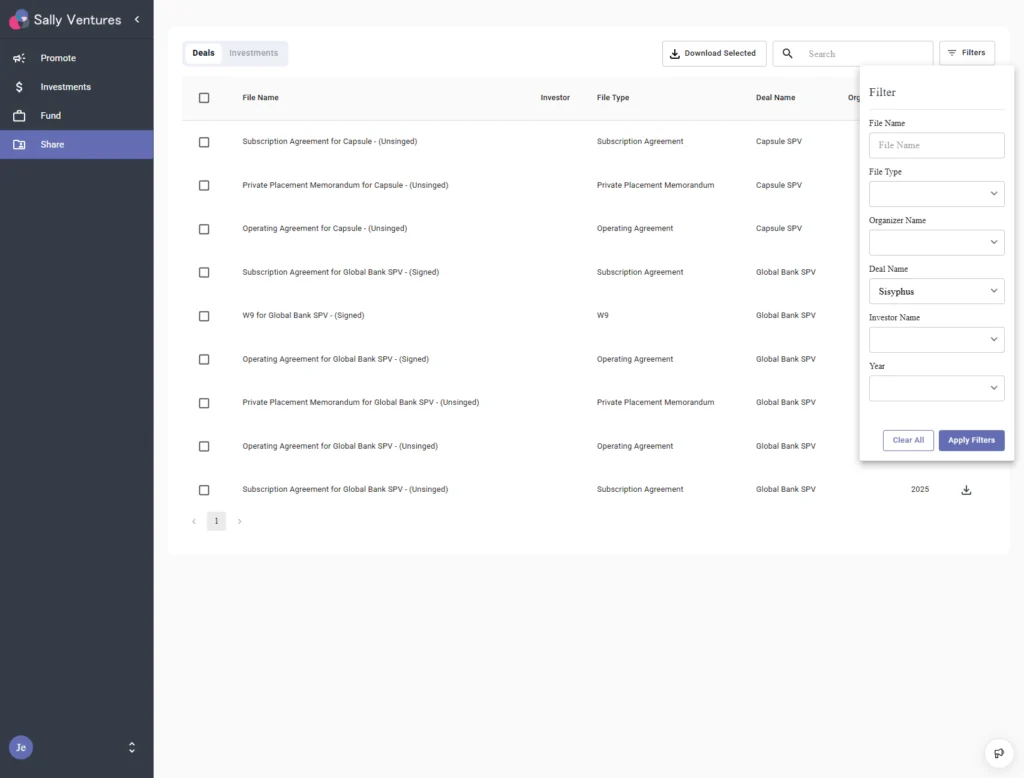This screenshot has width=1024, height=778.
Task: Click the Fund briefcase icon
Action: [19, 116]
